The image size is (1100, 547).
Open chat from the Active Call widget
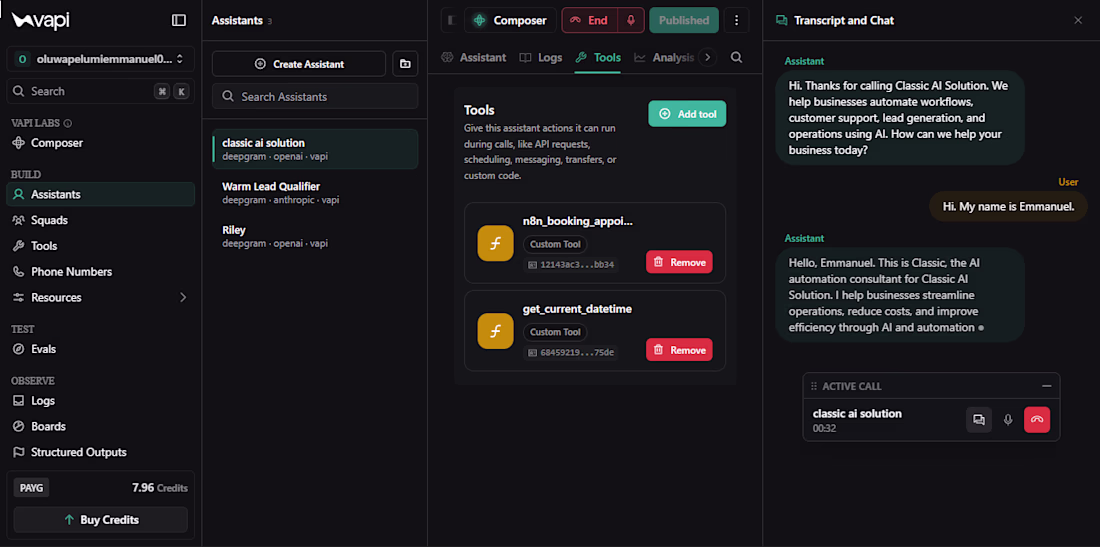[x=979, y=420]
